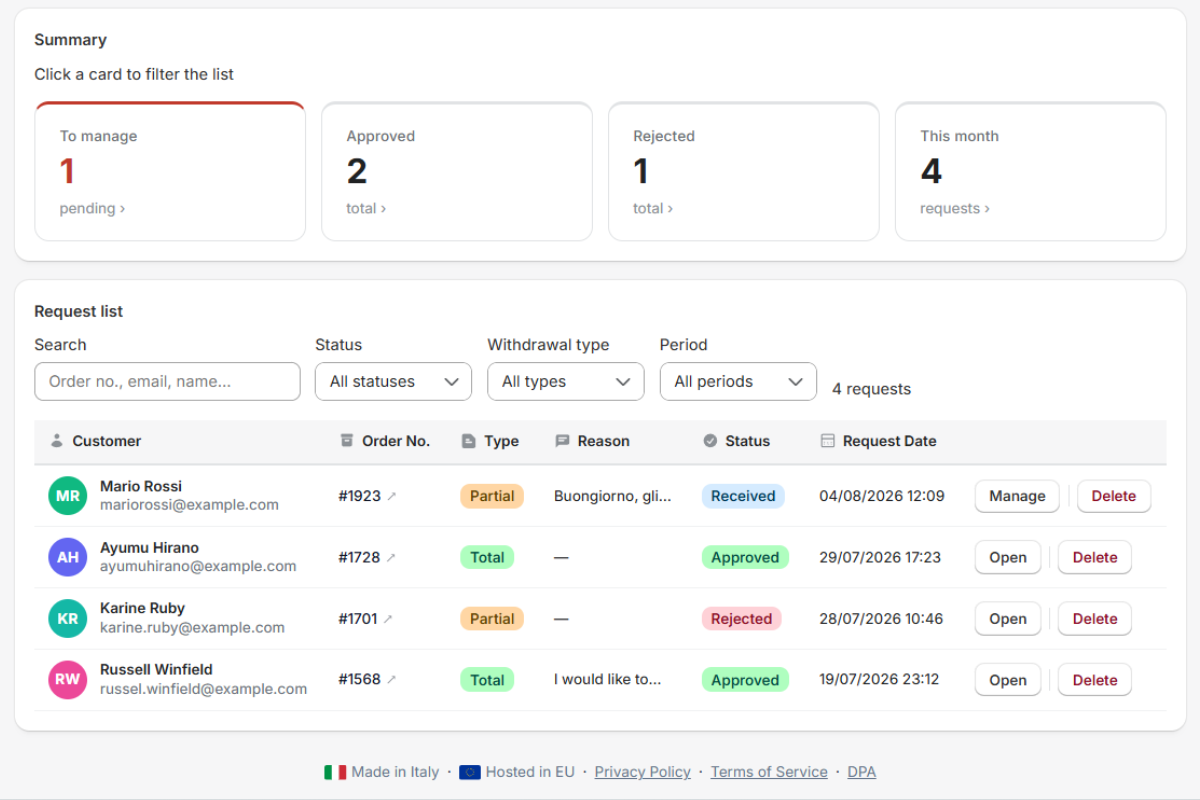Open the Terms of Service link
This screenshot has width=1200, height=800.
(x=769, y=772)
